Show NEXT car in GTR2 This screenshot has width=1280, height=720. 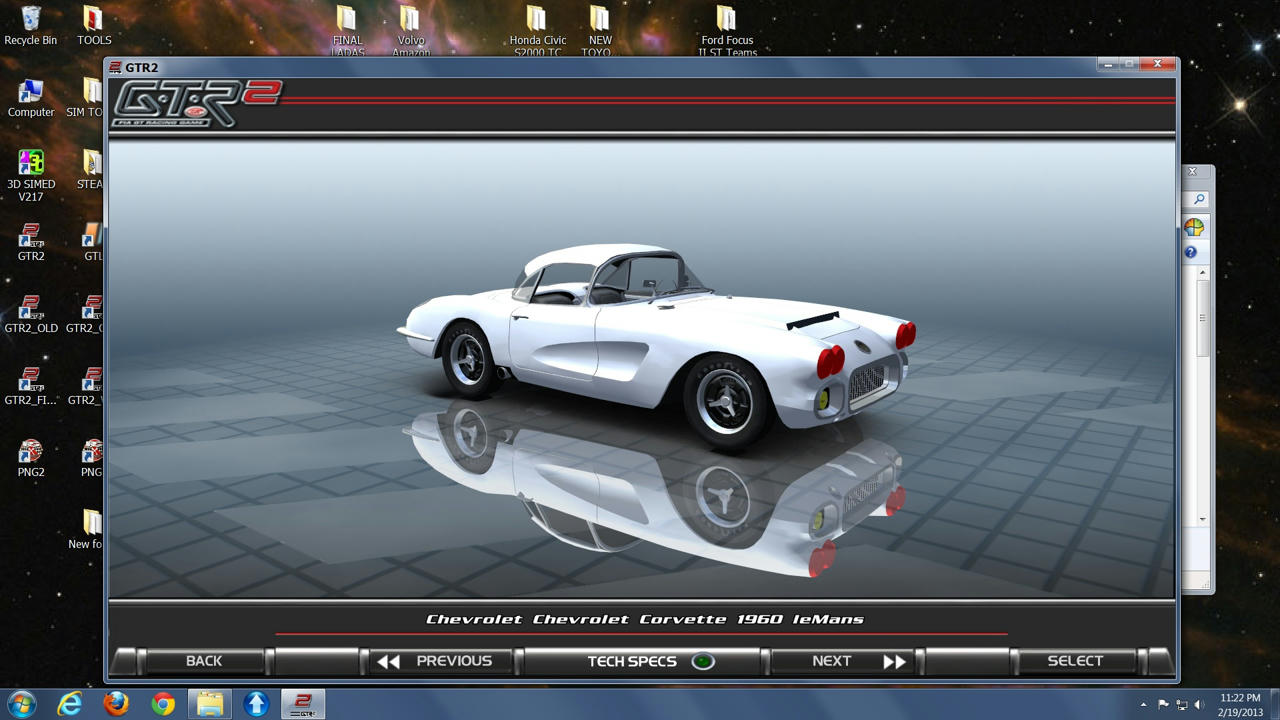845,661
